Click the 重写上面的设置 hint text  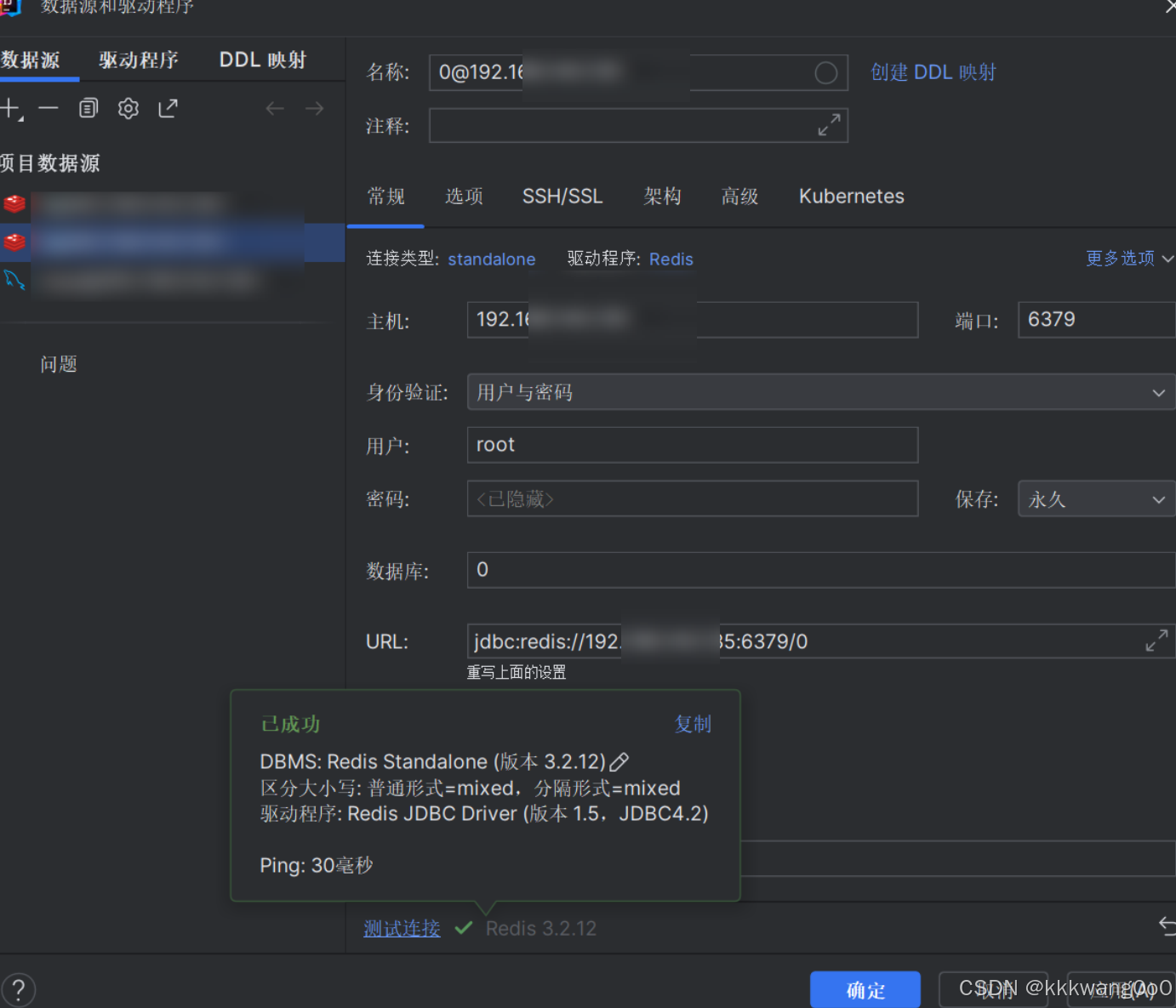click(517, 672)
